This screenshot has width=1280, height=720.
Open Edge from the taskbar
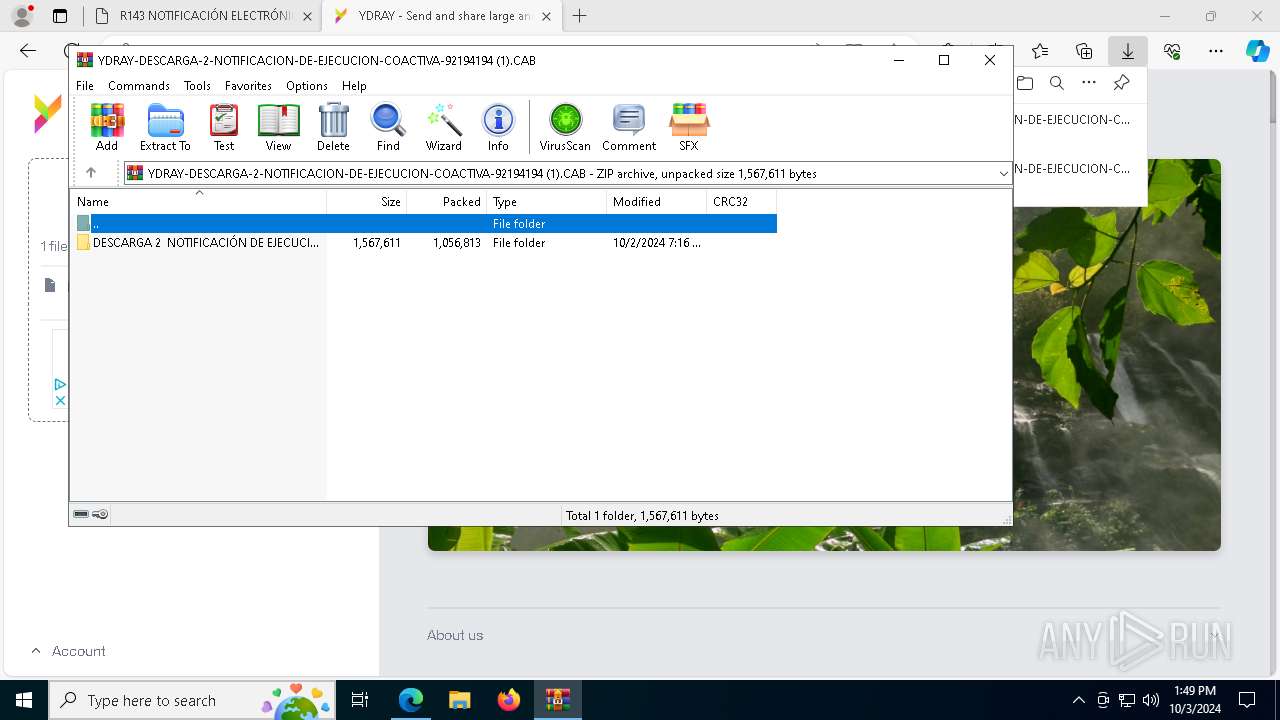click(x=411, y=700)
